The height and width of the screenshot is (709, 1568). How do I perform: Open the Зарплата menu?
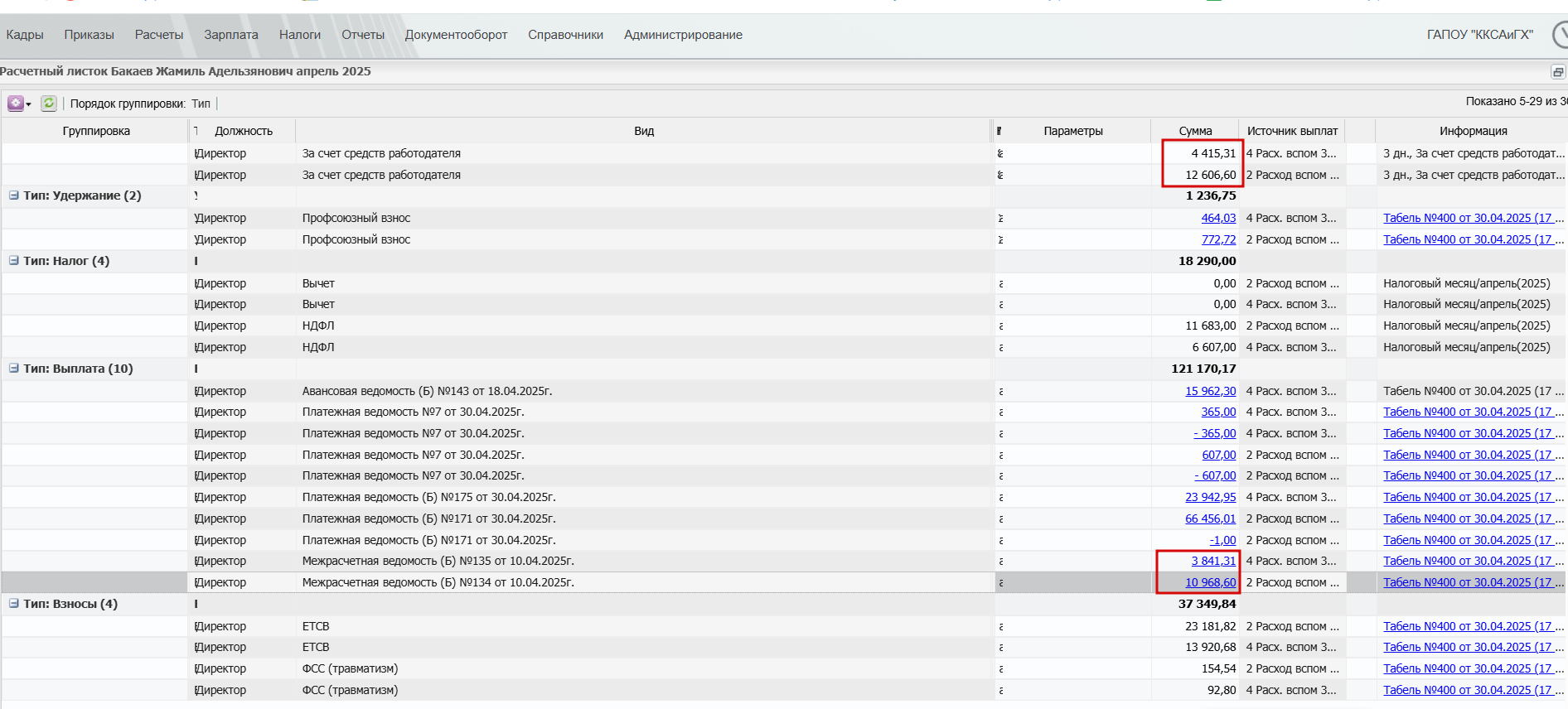231,35
